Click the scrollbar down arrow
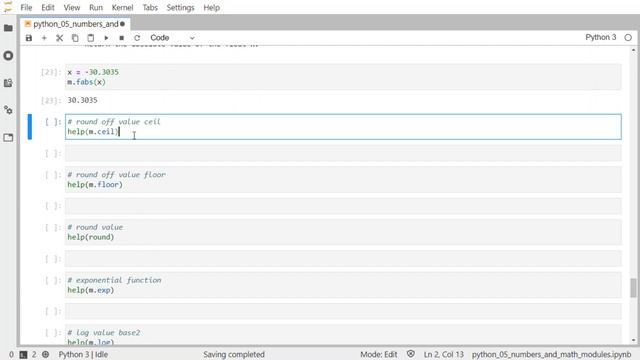Image resolution: width=640 pixels, height=360 pixels. tap(633, 340)
